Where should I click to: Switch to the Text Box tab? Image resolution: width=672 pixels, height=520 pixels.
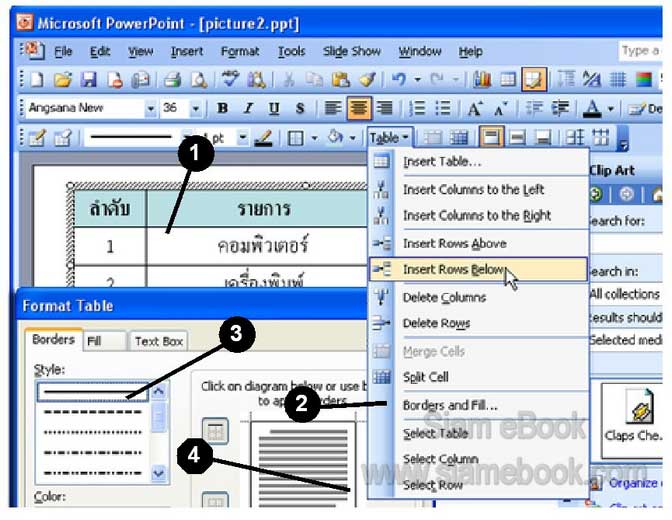point(159,341)
